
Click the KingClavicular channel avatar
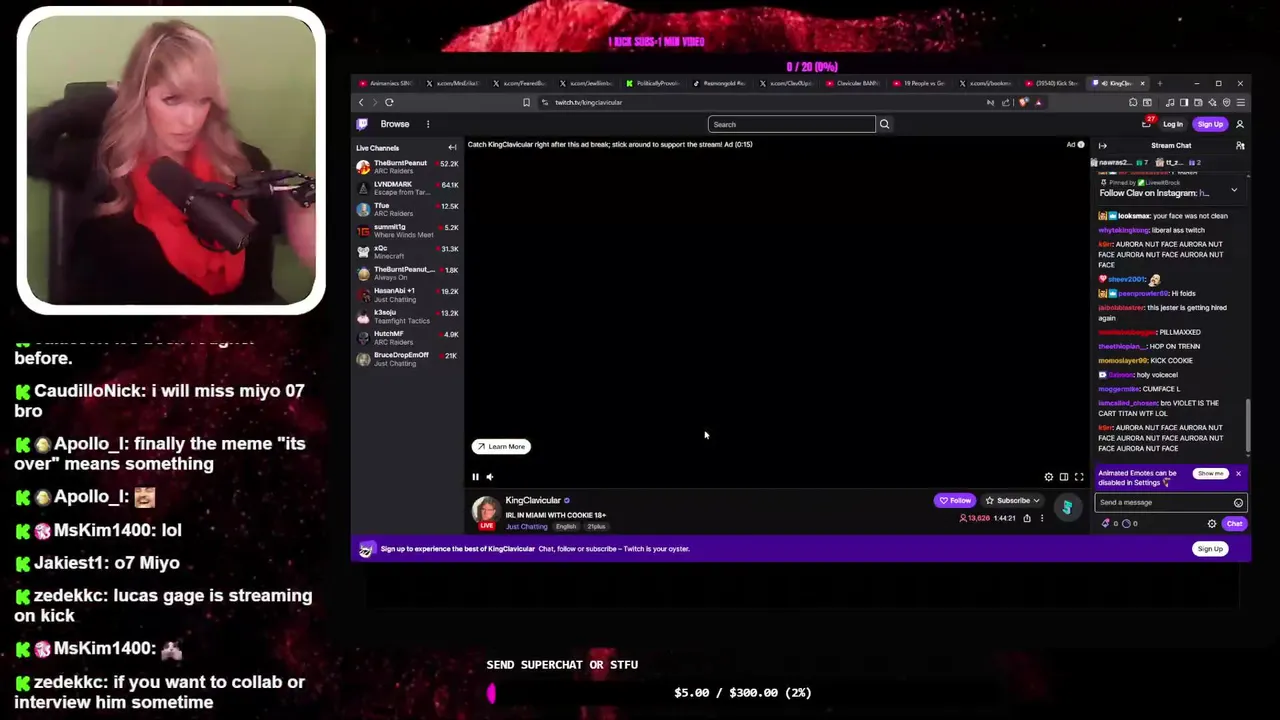[486, 511]
